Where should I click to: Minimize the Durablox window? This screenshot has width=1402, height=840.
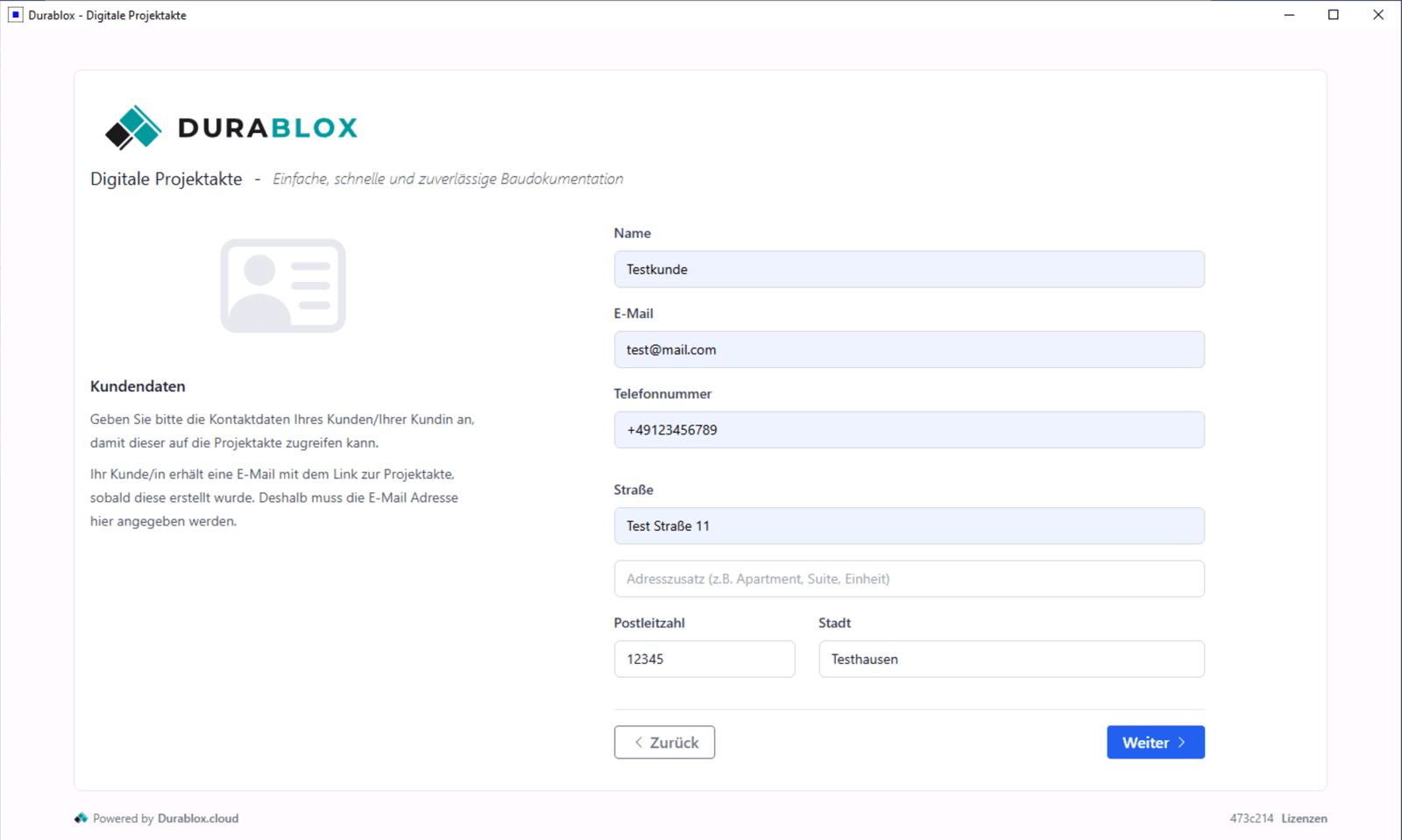1289,15
